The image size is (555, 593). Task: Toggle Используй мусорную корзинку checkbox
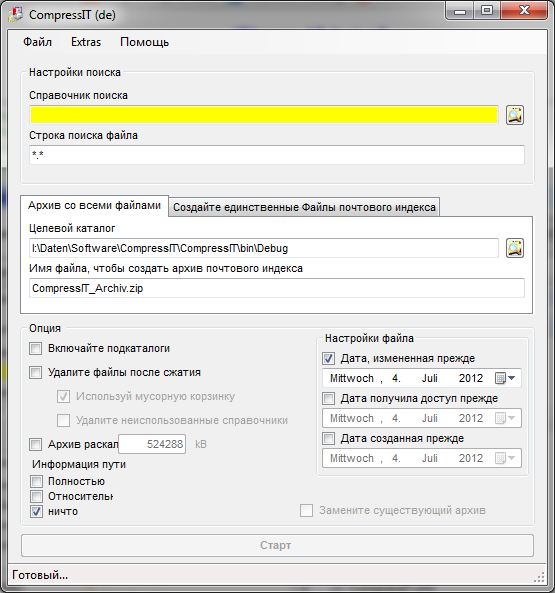click(64, 396)
